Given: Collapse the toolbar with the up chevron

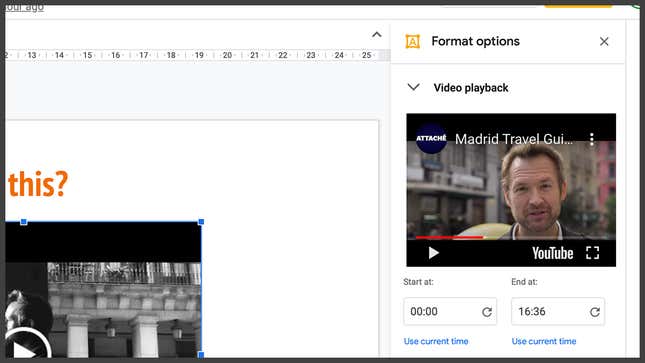Looking at the screenshot, I should (x=376, y=35).
